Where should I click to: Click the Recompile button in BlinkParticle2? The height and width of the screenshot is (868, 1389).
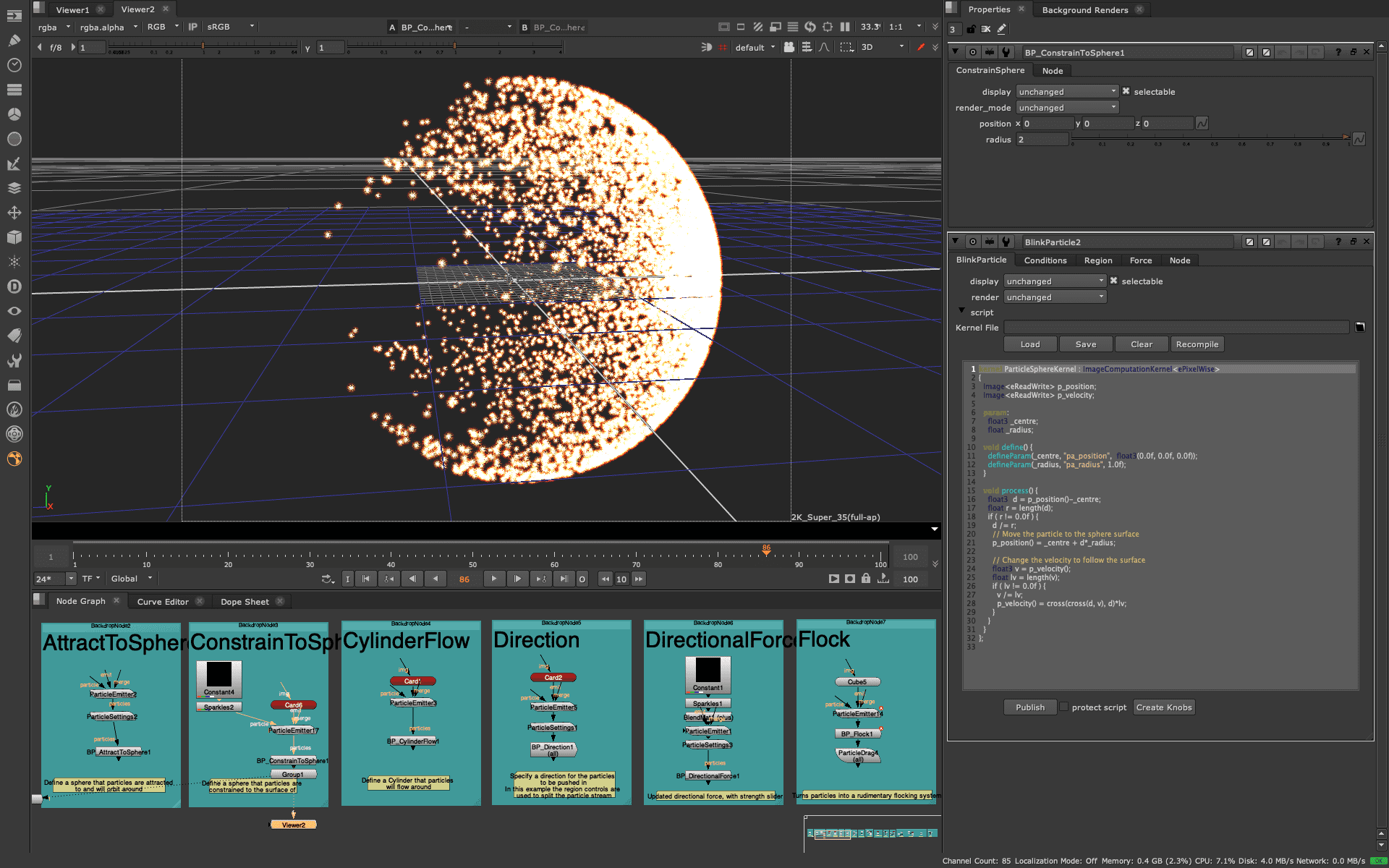pos(1197,344)
